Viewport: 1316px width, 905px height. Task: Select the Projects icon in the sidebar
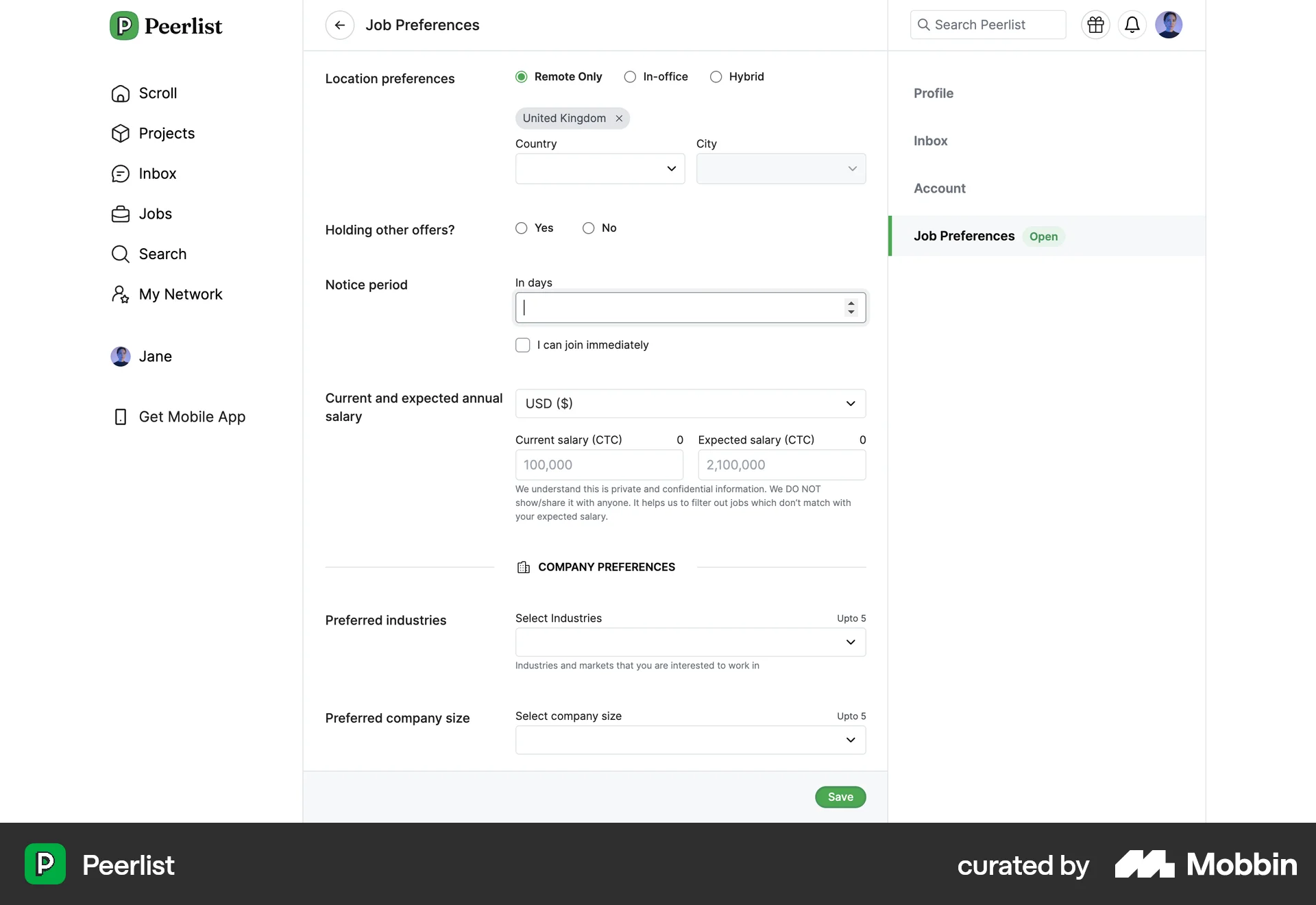pyautogui.click(x=121, y=133)
